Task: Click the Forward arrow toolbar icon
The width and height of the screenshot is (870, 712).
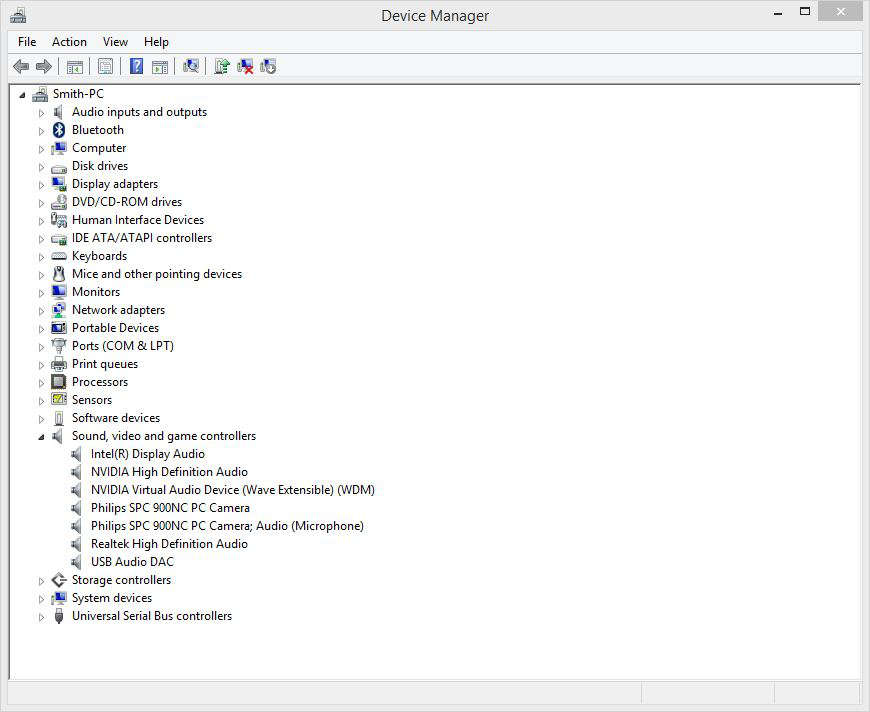Action: click(x=43, y=67)
